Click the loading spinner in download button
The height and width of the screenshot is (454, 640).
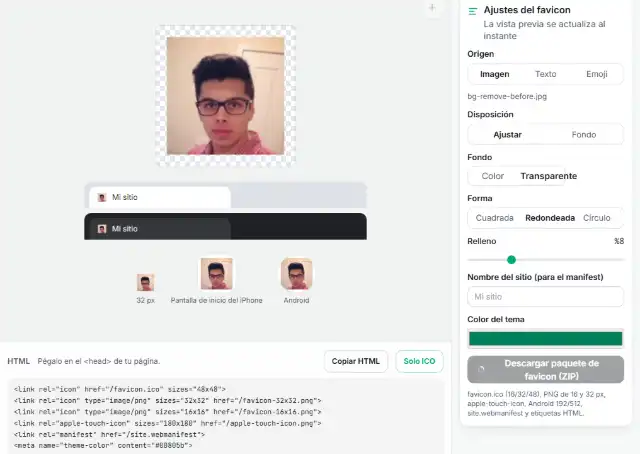(x=481, y=369)
